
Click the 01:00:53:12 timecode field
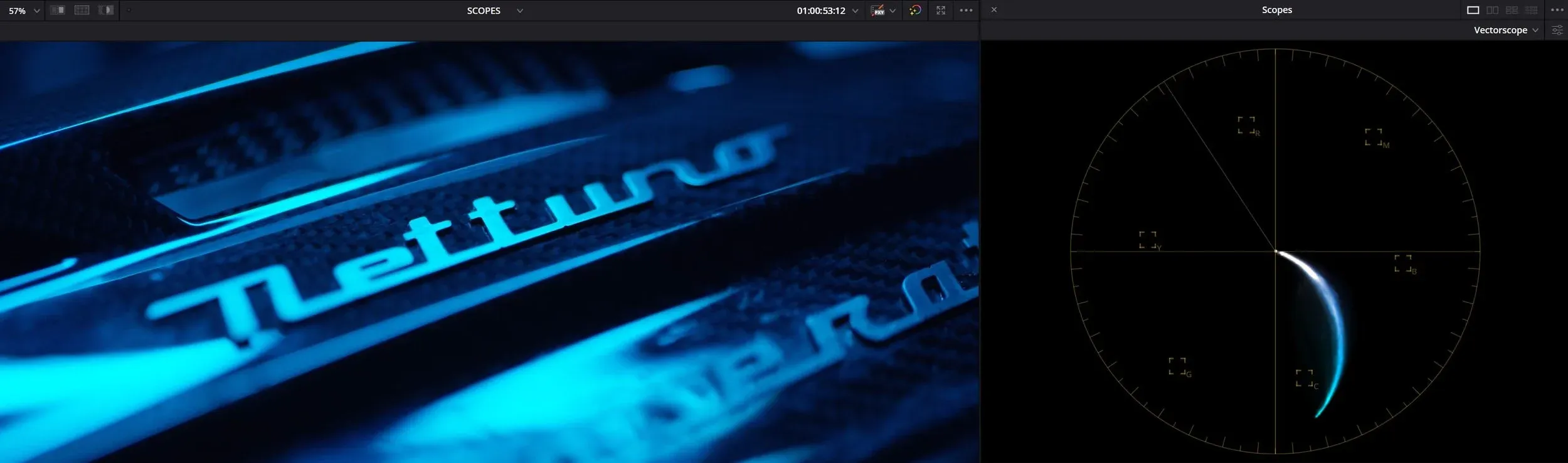click(821, 11)
